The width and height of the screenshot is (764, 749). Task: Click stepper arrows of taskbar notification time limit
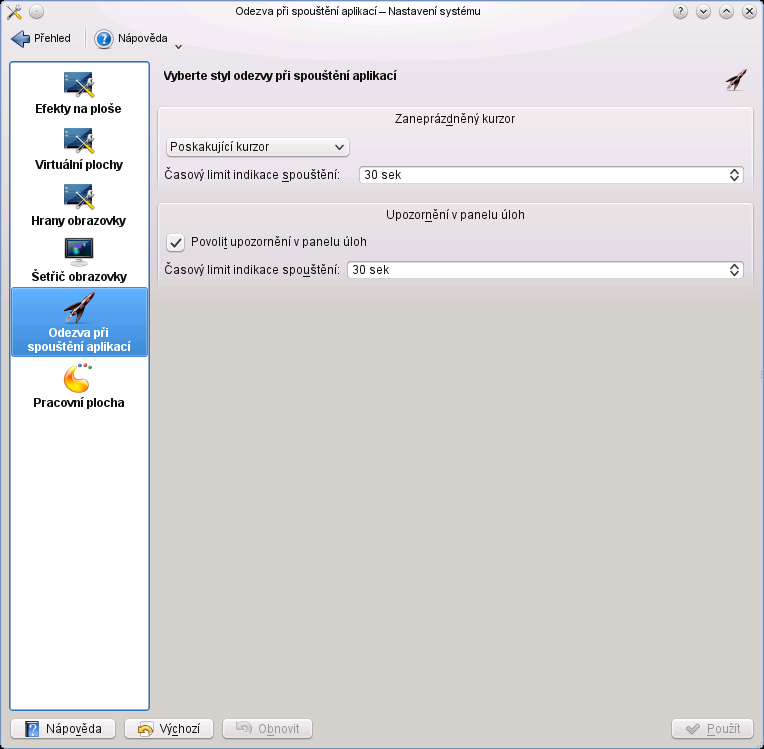point(734,270)
